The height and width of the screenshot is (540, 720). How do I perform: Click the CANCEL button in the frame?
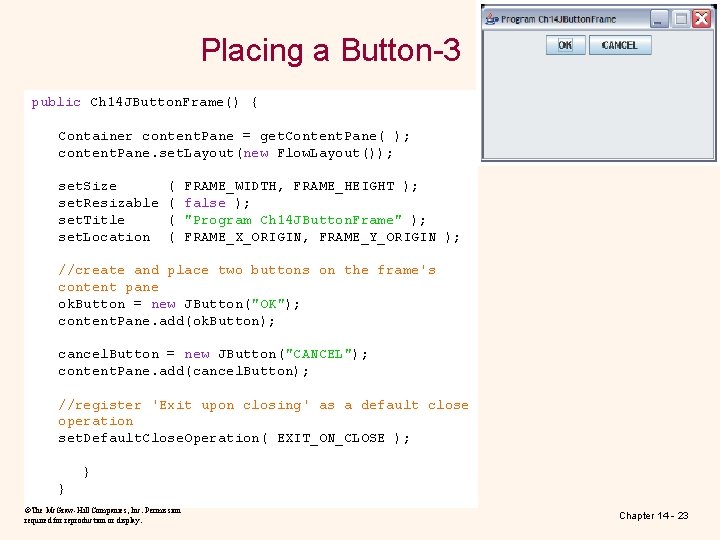tap(620, 45)
